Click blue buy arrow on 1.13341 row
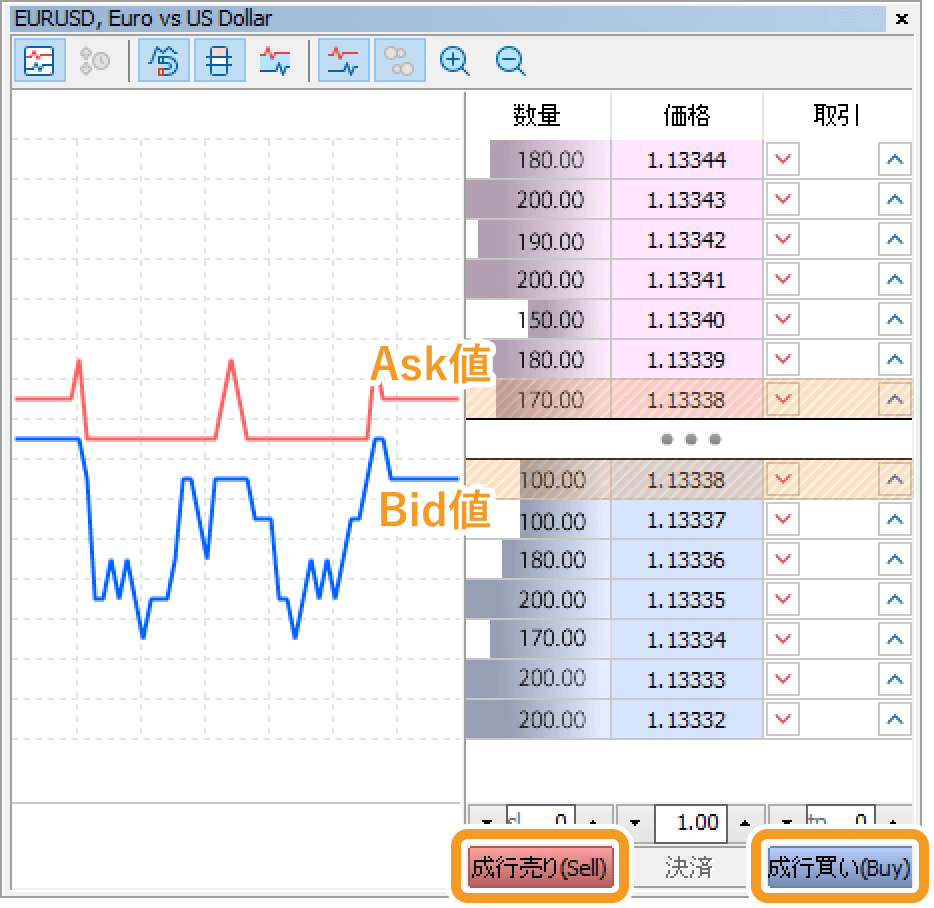 click(x=895, y=279)
